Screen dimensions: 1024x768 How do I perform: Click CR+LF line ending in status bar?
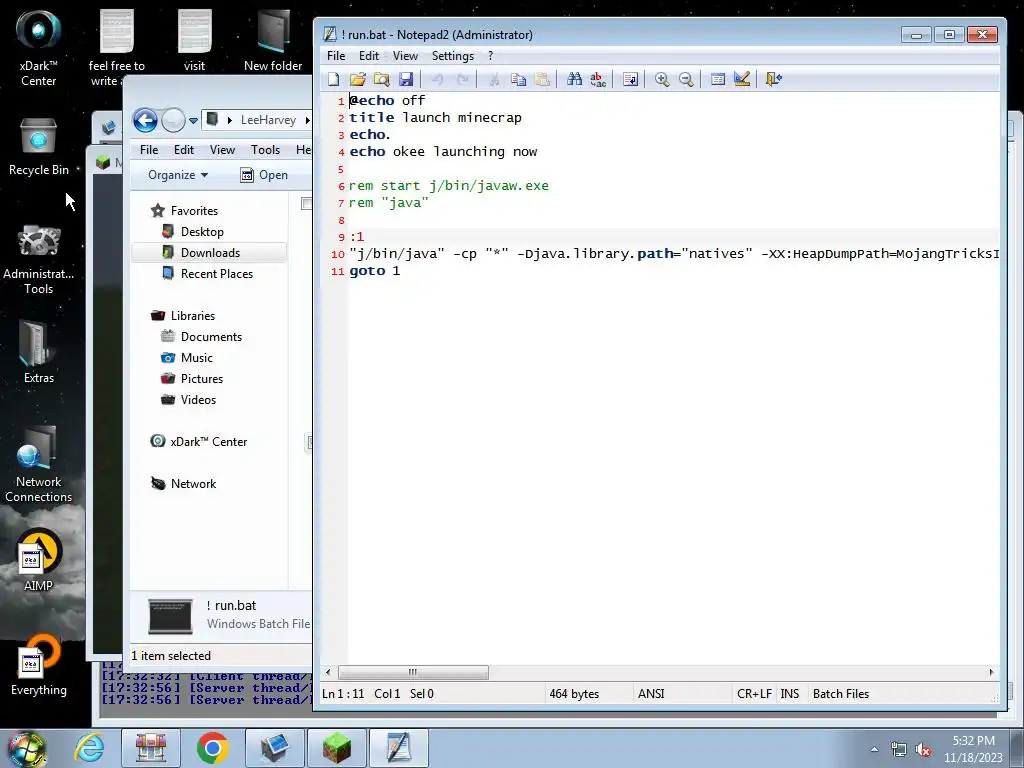tap(754, 694)
